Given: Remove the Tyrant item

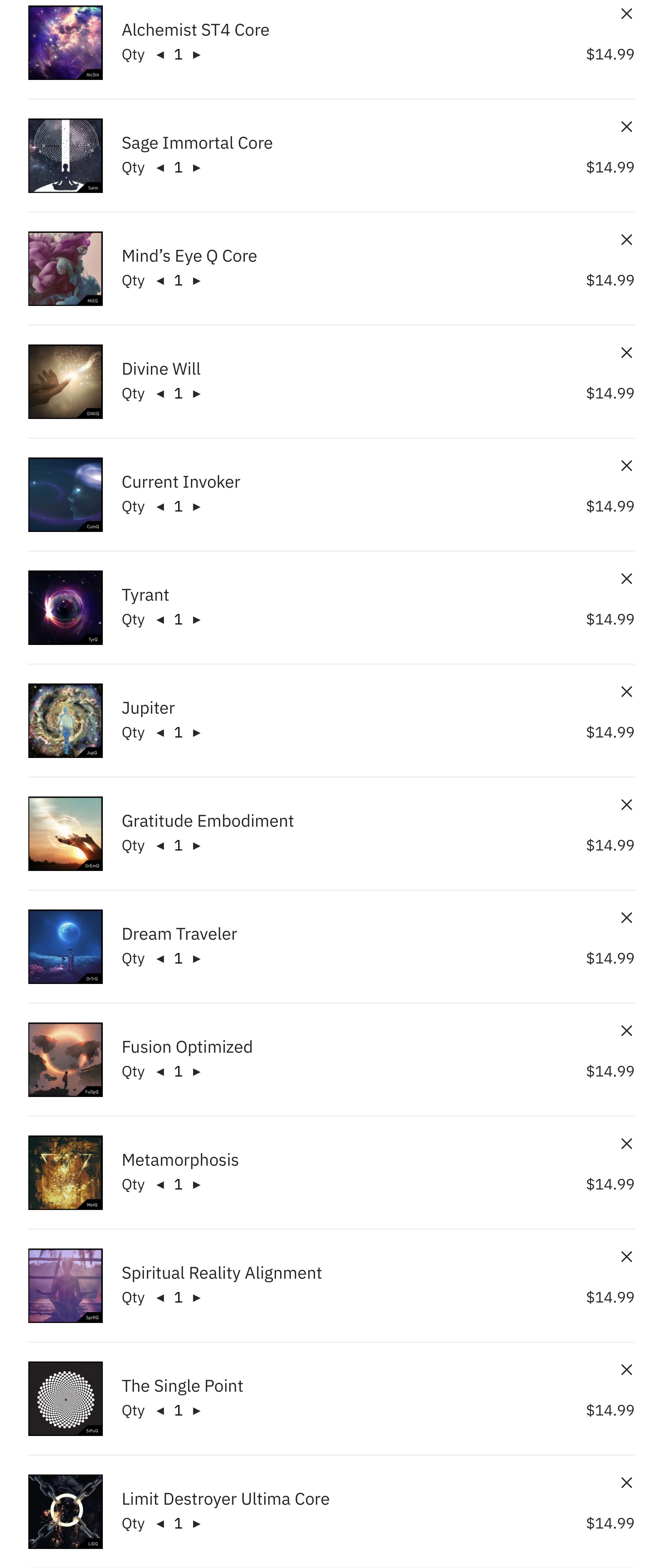Looking at the screenshot, I should [x=626, y=579].
